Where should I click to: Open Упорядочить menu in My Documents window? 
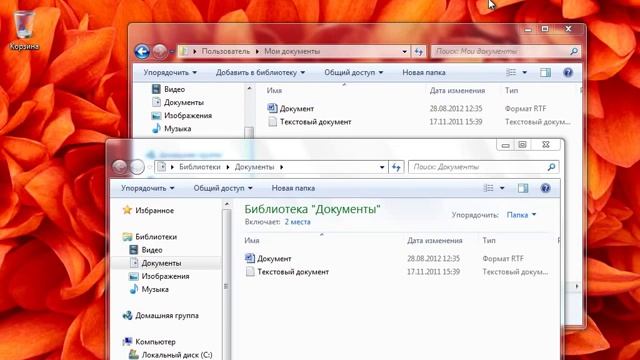[x=170, y=73]
